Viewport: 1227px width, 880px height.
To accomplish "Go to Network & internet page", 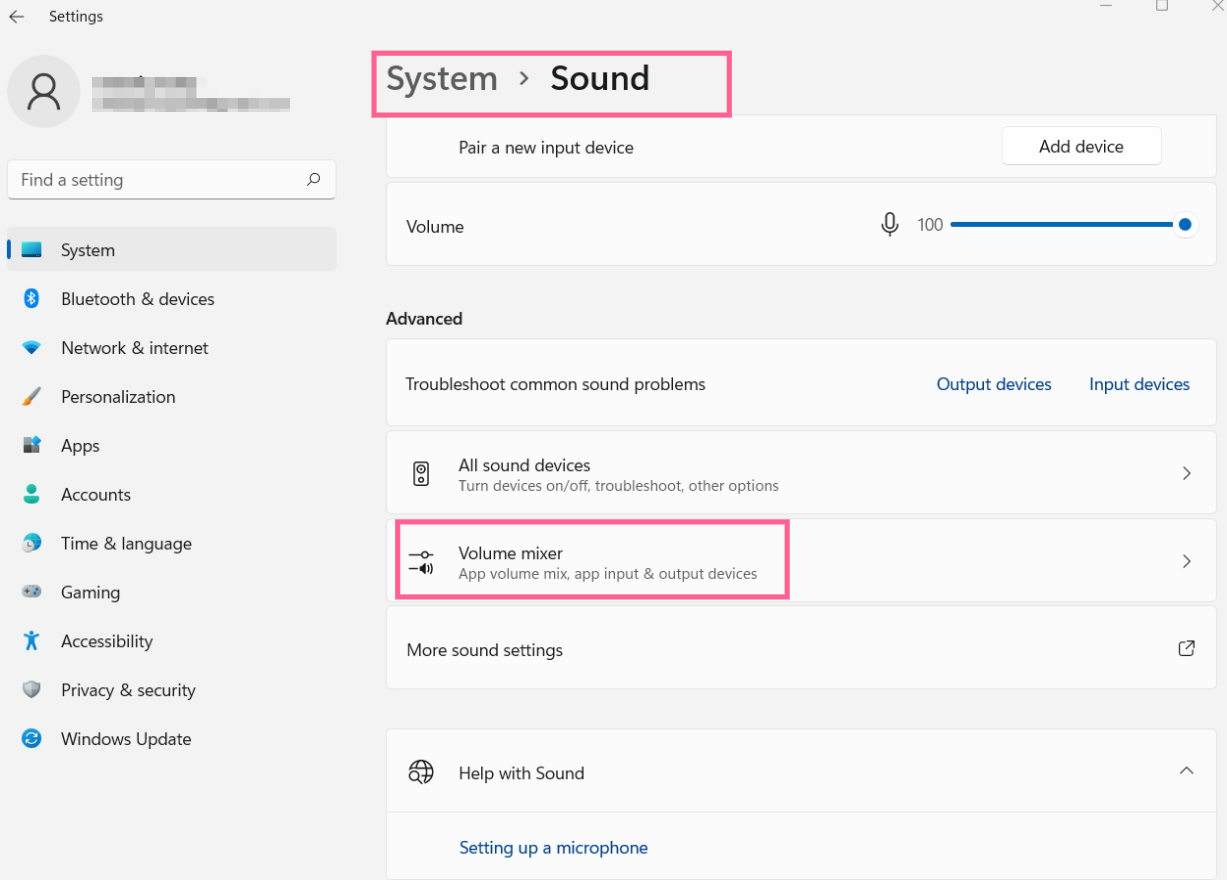I will coord(172,348).
